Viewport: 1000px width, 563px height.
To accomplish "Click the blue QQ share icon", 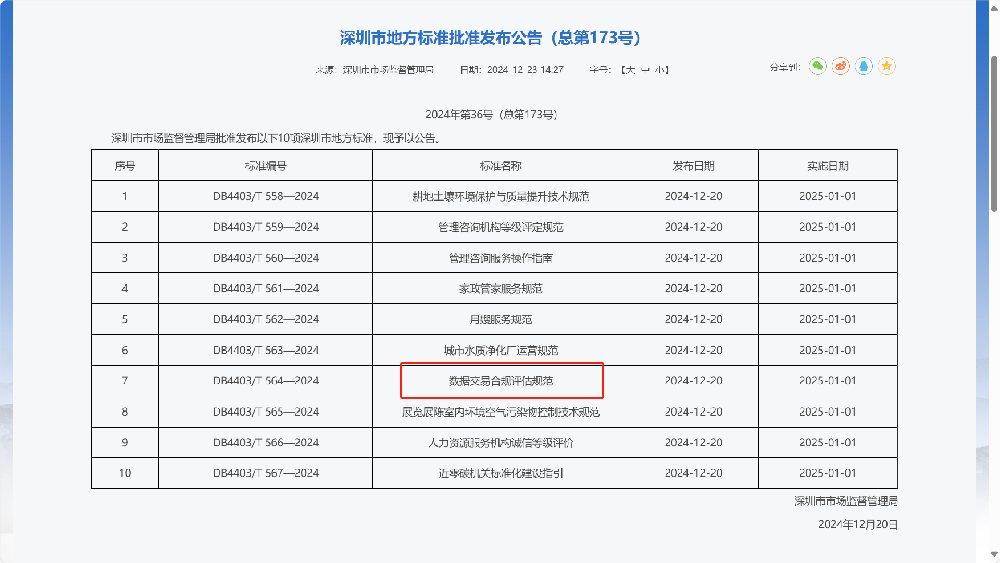I will [864, 67].
